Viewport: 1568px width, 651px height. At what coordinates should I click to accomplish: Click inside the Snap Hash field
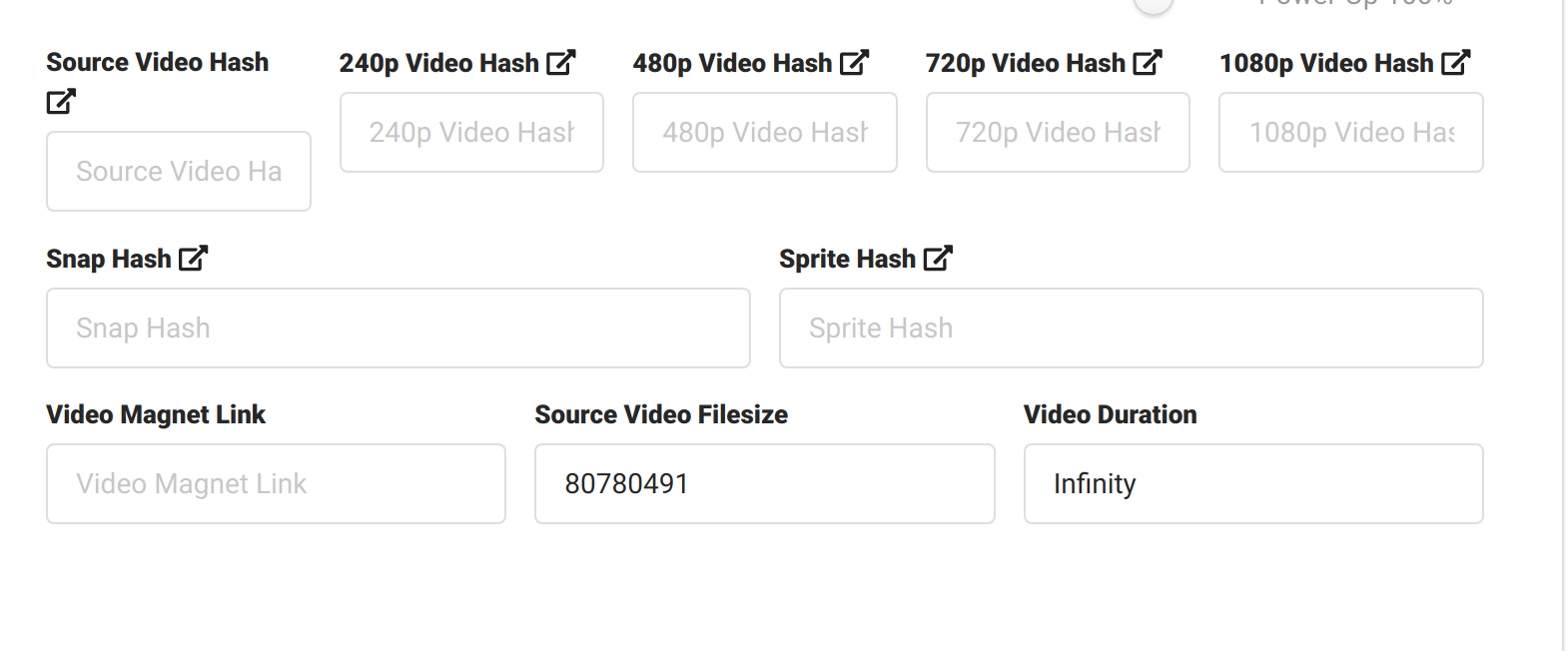point(397,327)
